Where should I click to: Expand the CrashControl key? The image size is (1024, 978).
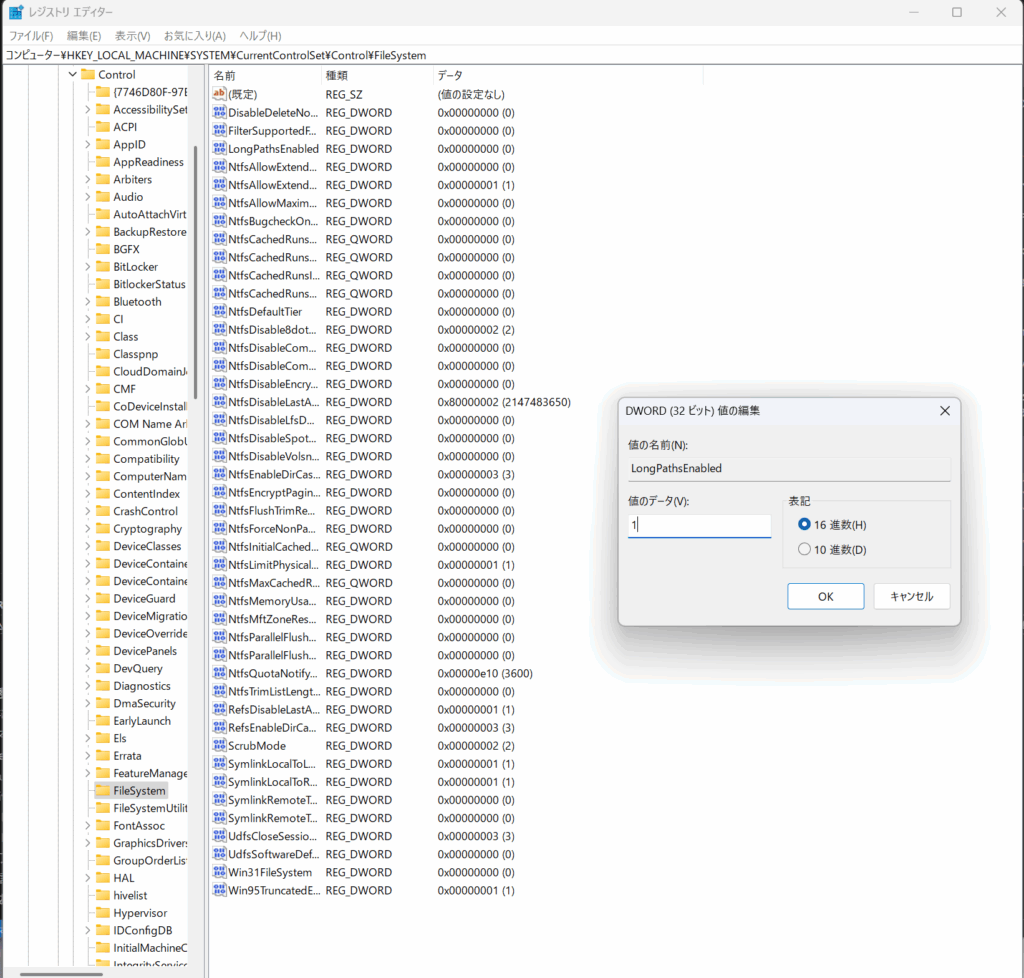coord(88,511)
